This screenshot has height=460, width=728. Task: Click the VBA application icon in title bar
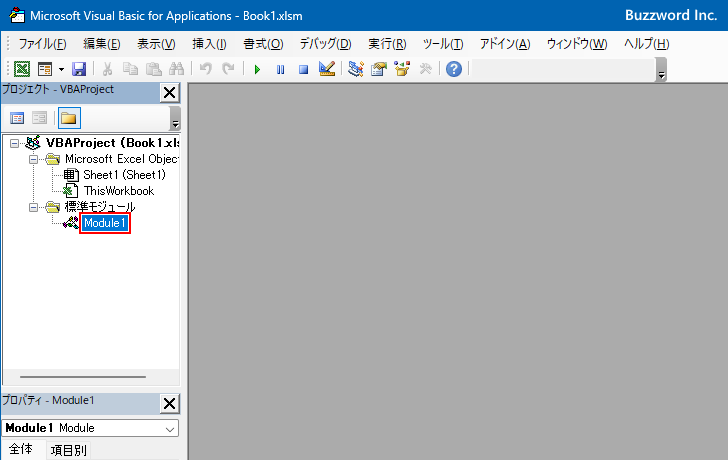pyautogui.click(x=17, y=15)
